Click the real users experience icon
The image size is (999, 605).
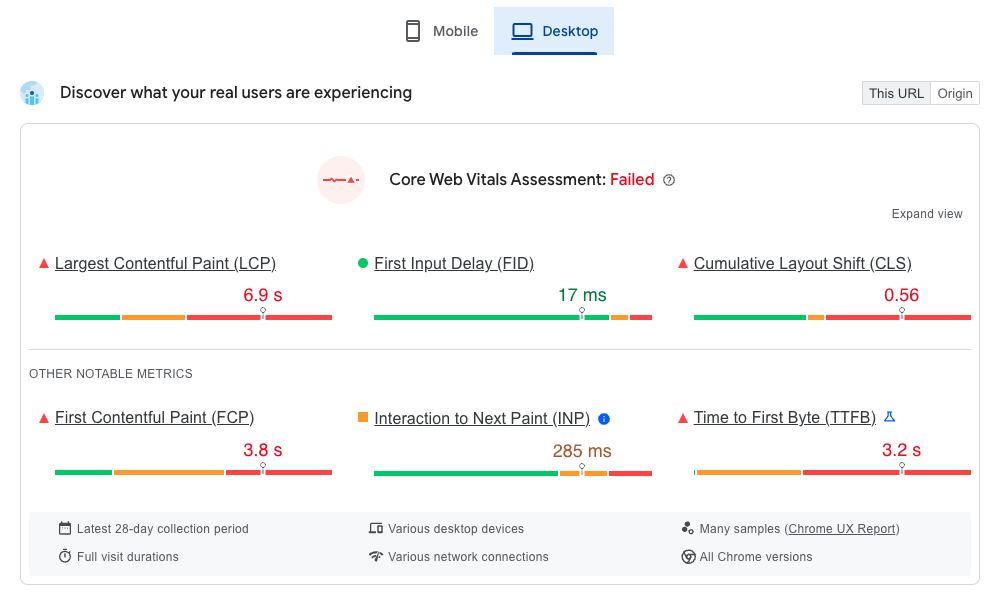click(x=32, y=93)
